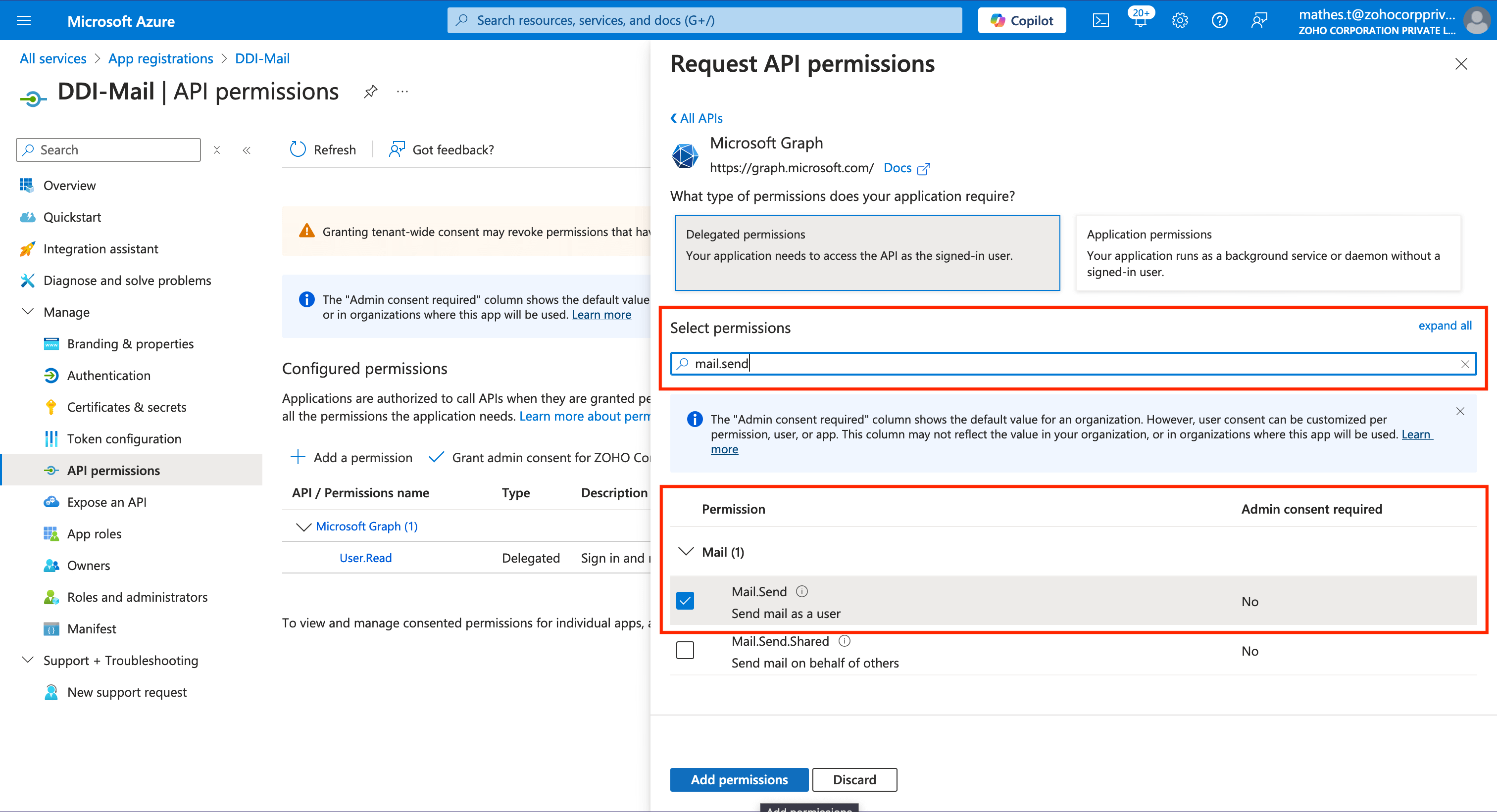Viewport: 1497px width, 812px height.
Task: Pin the DDI-Mail API permissions page
Action: pos(370,92)
